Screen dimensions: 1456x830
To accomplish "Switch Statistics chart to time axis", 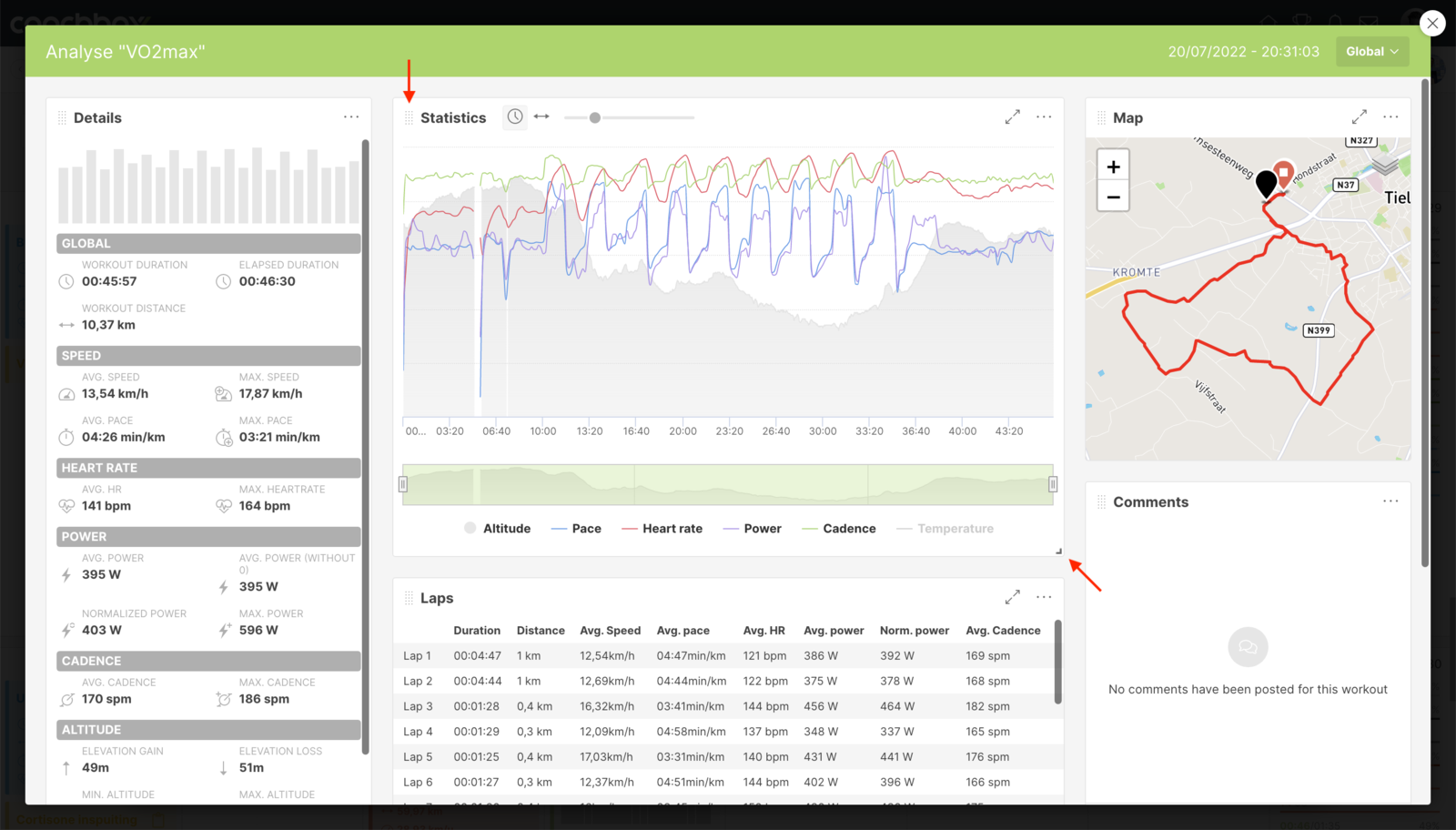I will [x=515, y=116].
